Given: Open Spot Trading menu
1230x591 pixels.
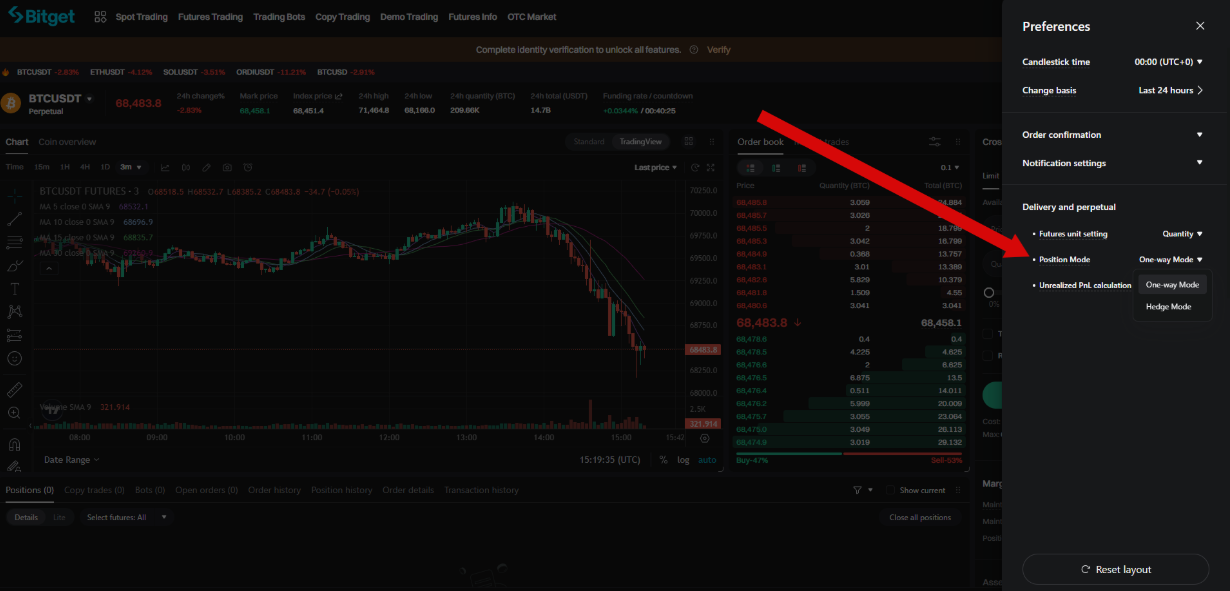Looking at the screenshot, I should 143,17.
